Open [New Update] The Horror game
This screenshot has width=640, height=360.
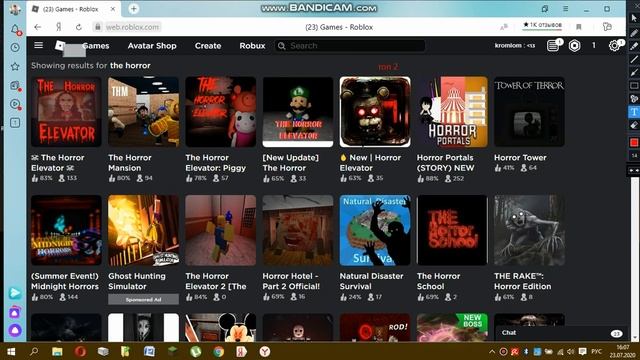point(298,111)
